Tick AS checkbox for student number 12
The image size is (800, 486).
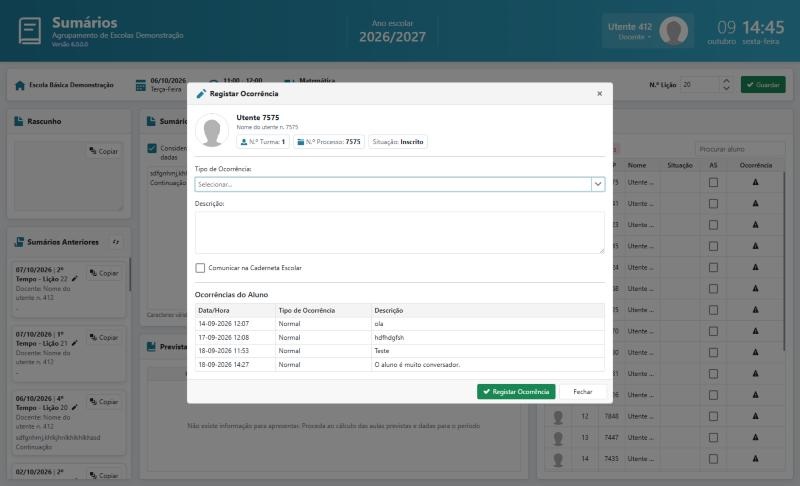(713, 417)
